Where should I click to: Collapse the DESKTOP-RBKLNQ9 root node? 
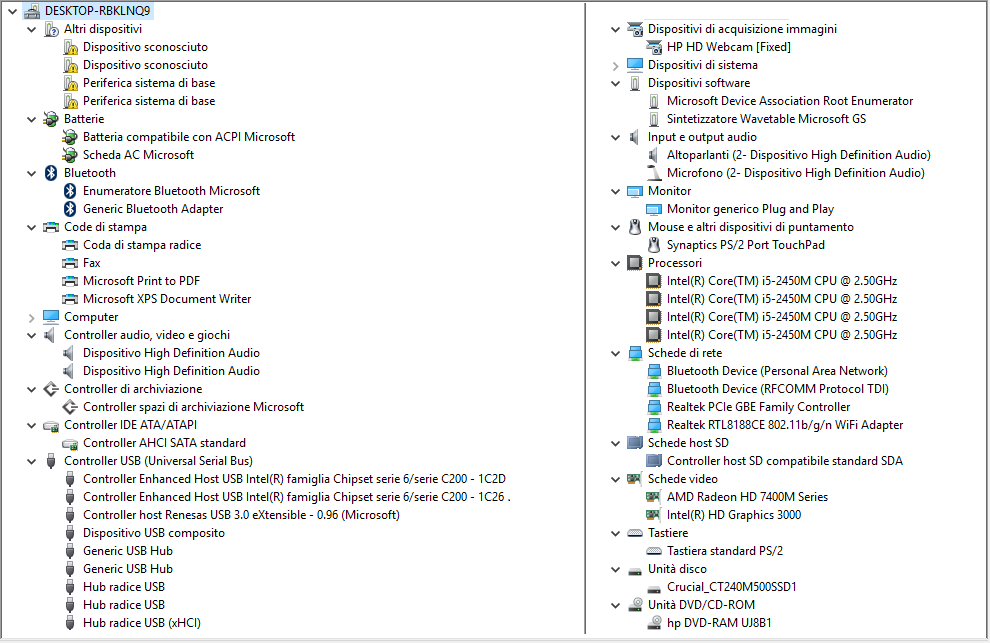pos(13,11)
